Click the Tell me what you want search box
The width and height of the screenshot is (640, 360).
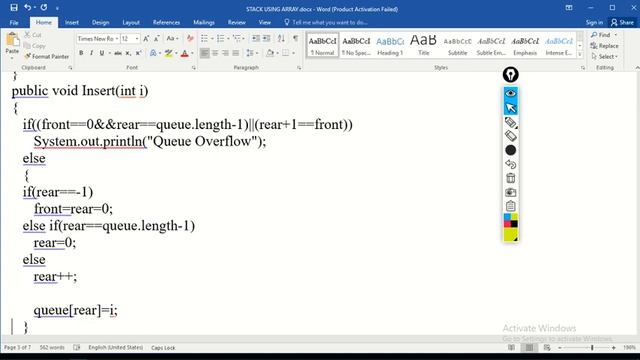(327, 22)
